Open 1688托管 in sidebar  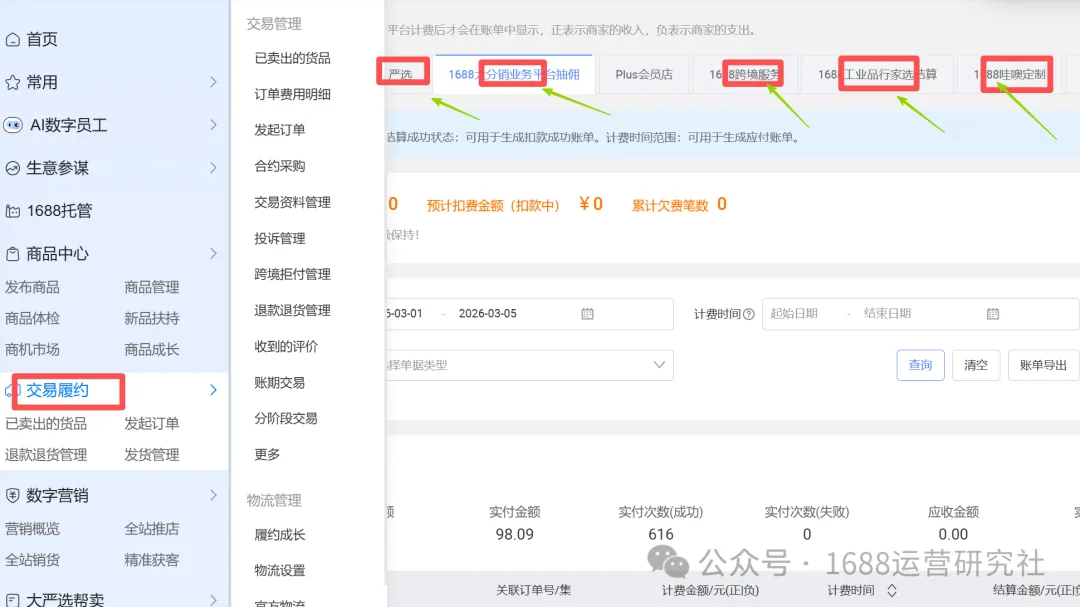click(x=59, y=212)
